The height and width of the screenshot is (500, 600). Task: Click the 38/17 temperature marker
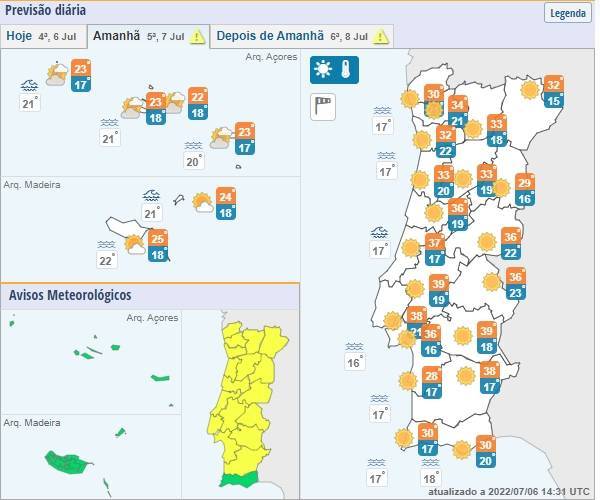point(489,377)
